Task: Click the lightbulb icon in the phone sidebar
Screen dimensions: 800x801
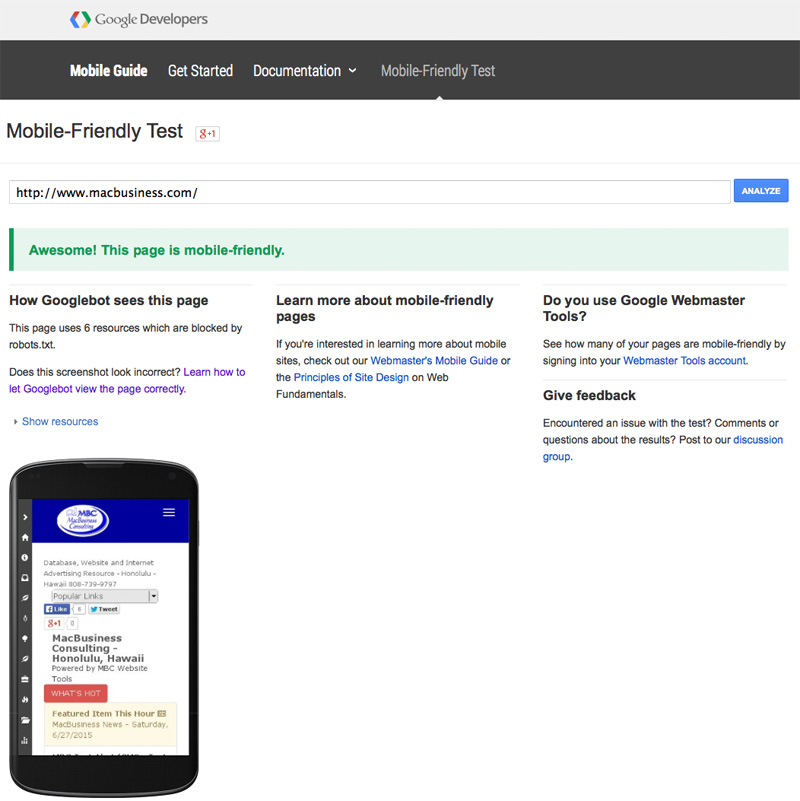Action: (25, 639)
